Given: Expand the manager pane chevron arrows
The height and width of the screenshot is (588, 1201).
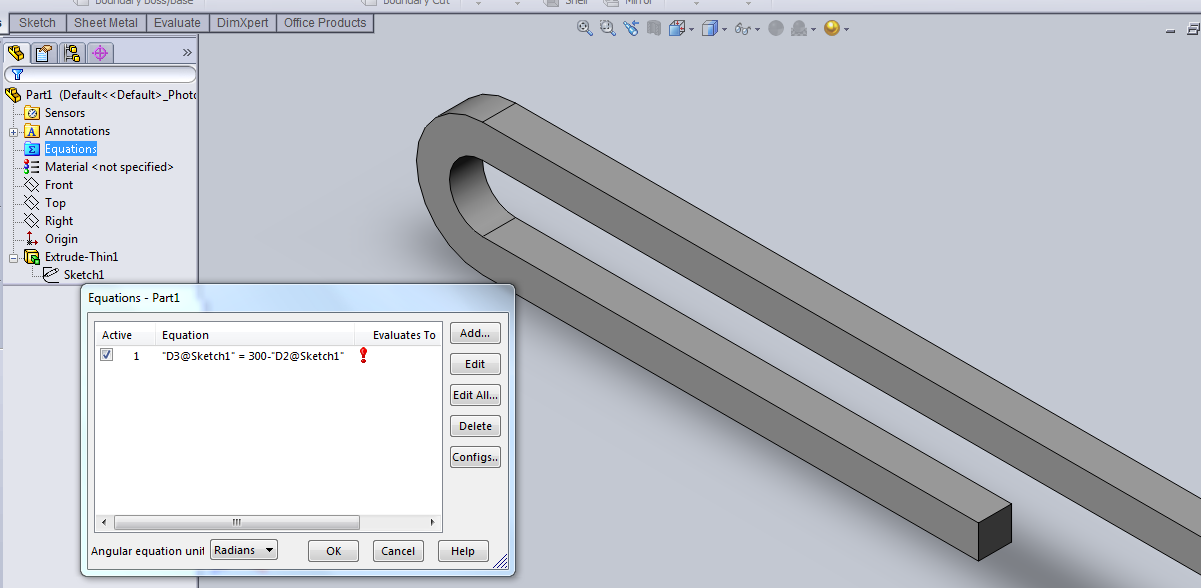Looking at the screenshot, I should 187,53.
